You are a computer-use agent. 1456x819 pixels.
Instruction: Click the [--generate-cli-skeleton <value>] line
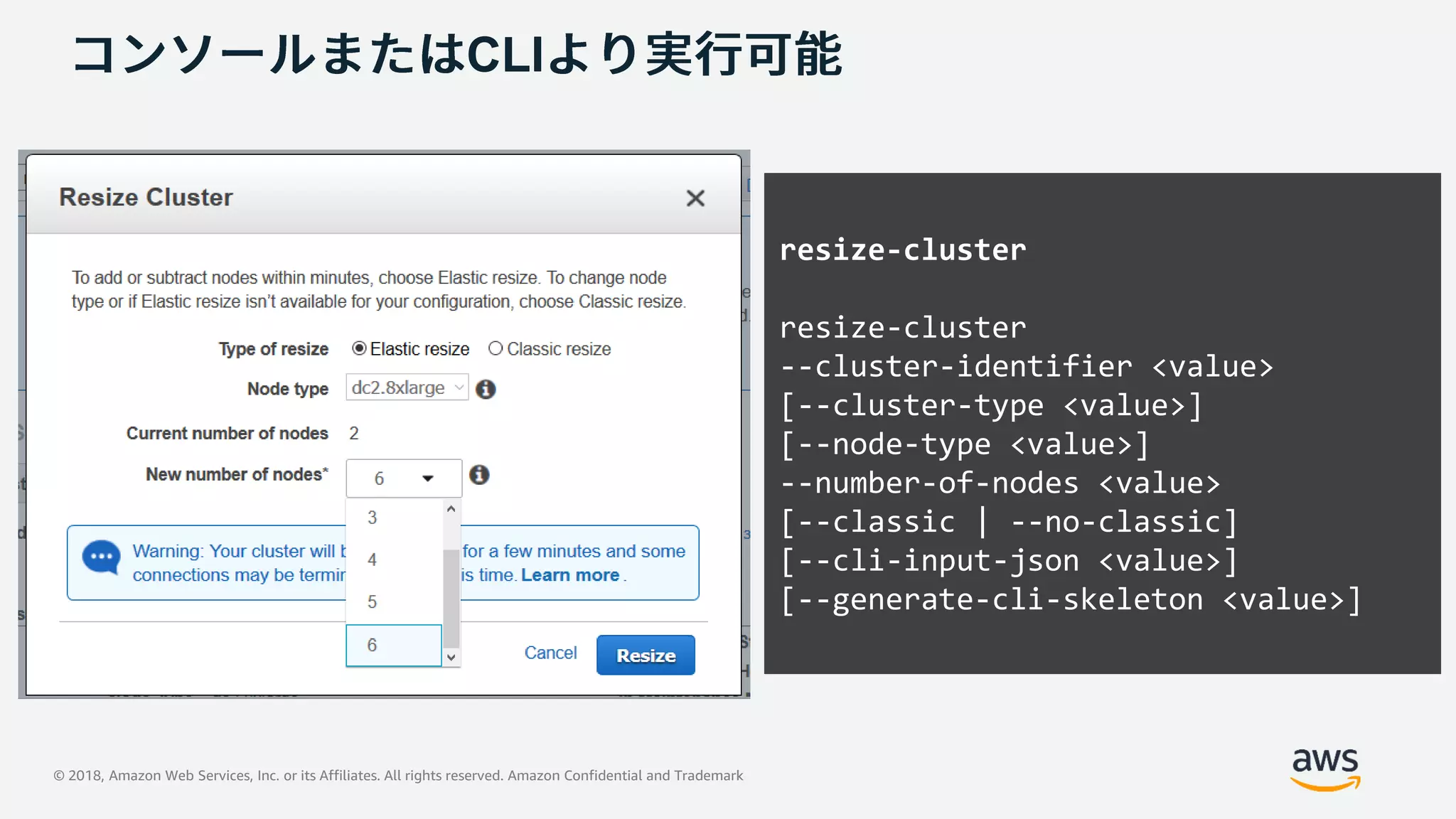pyautogui.click(x=1071, y=600)
